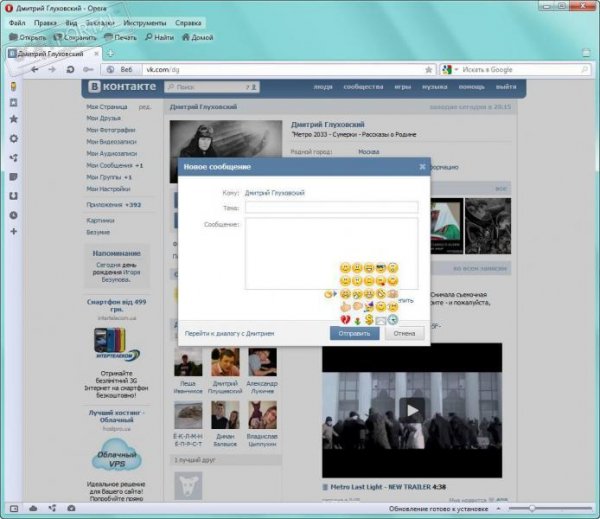Open the Google search engine dropdown

pos(450,70)
